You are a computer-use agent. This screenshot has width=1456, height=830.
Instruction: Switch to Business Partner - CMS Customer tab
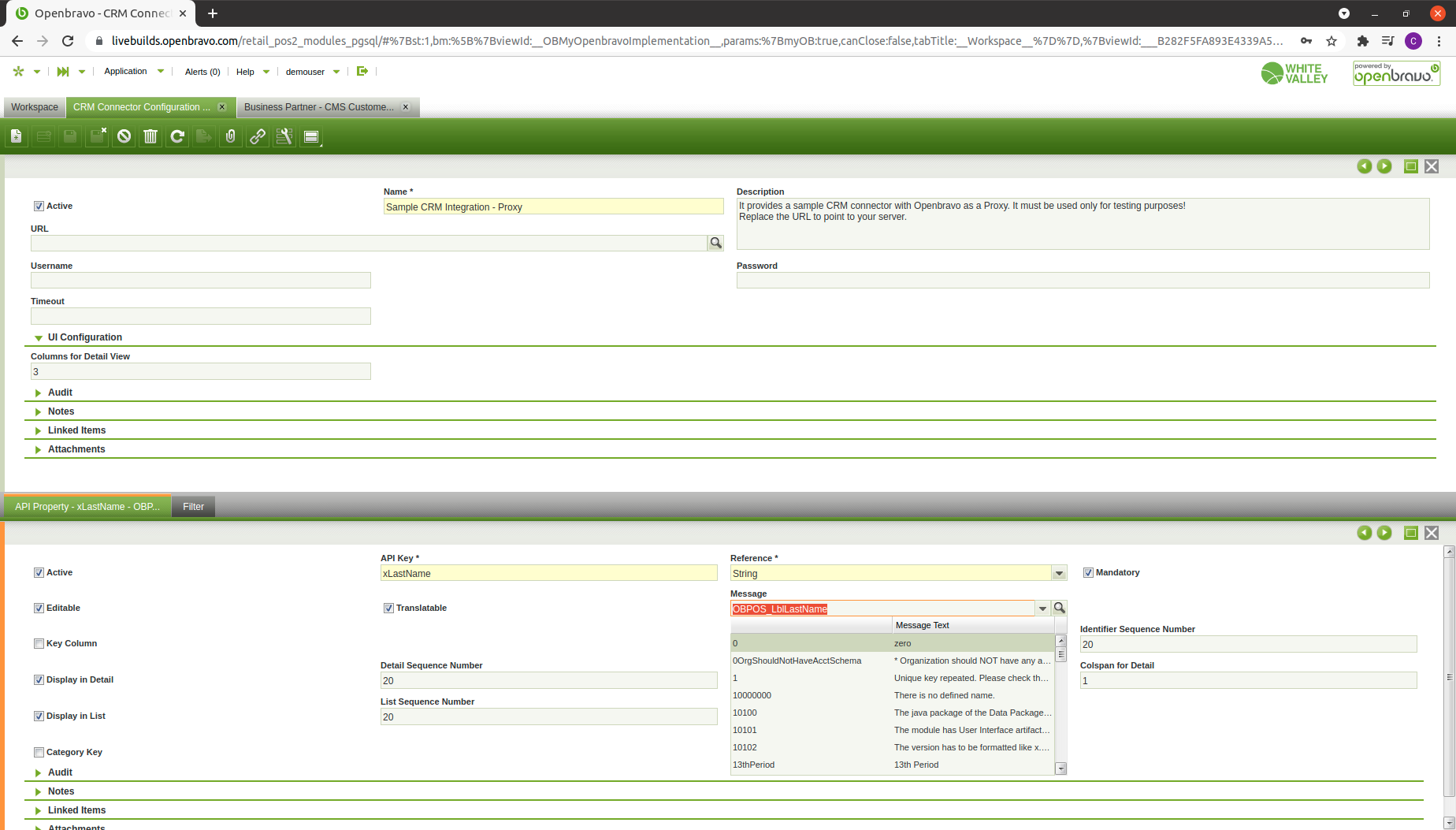pyautogui.click(x=318, y=107)
